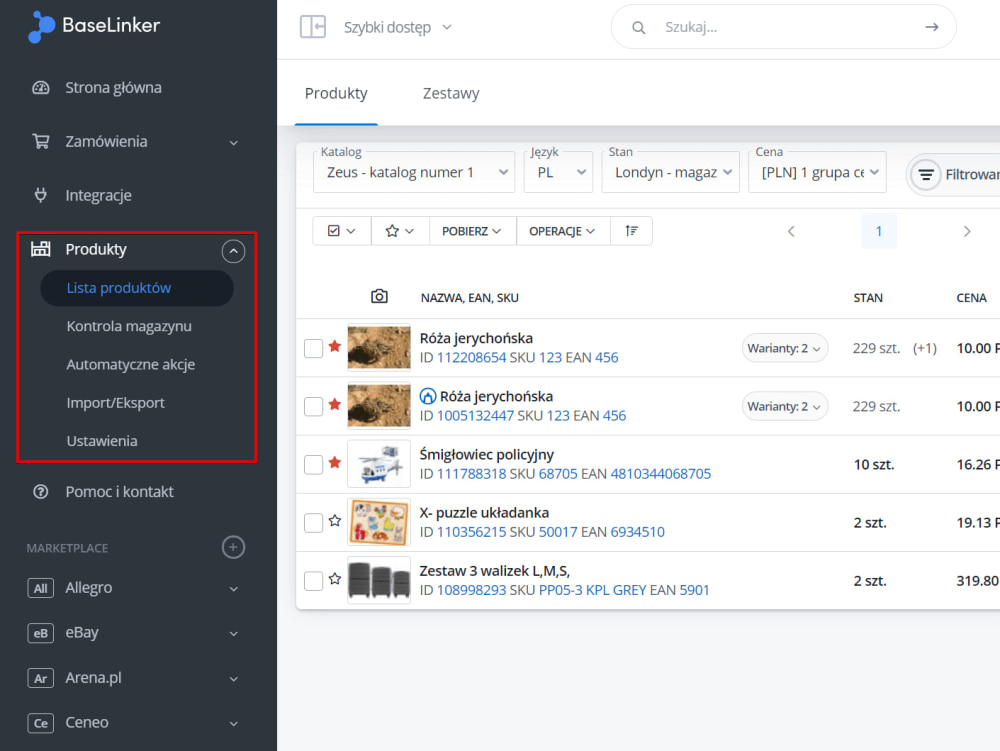Click the blue warehouse icon on second Róża jerychońska
Viewport: 1000px width, 751px height.
click(x=428, y=396)
